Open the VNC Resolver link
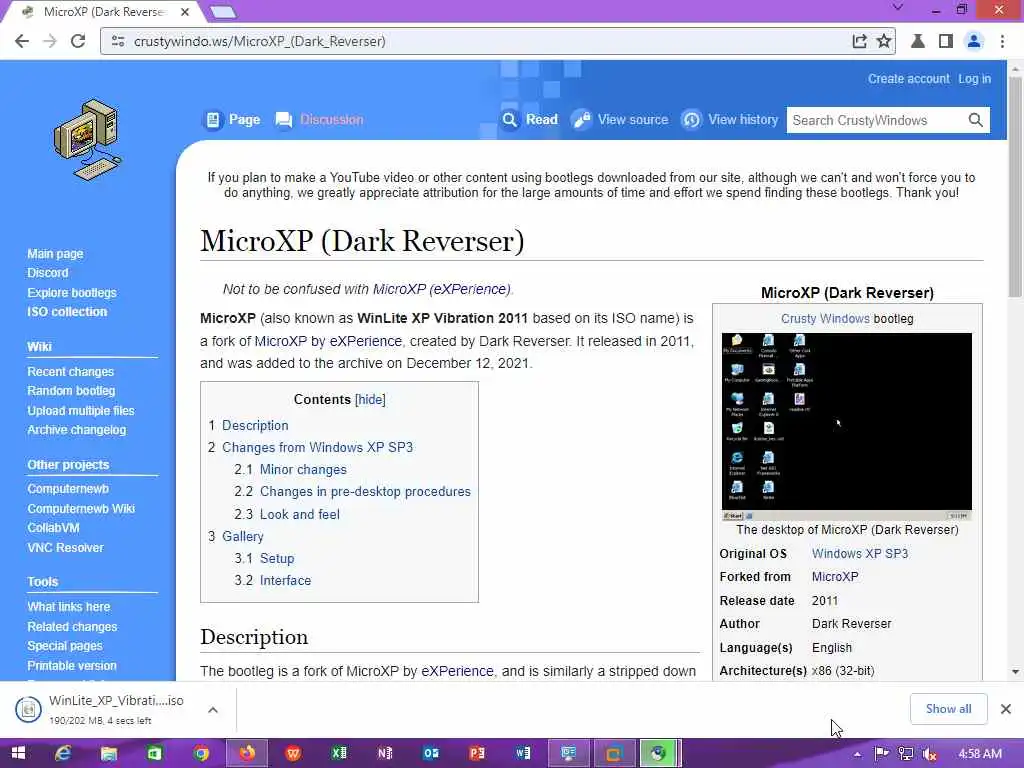This screenshot has width=1024, height=768. coord(65,547)
